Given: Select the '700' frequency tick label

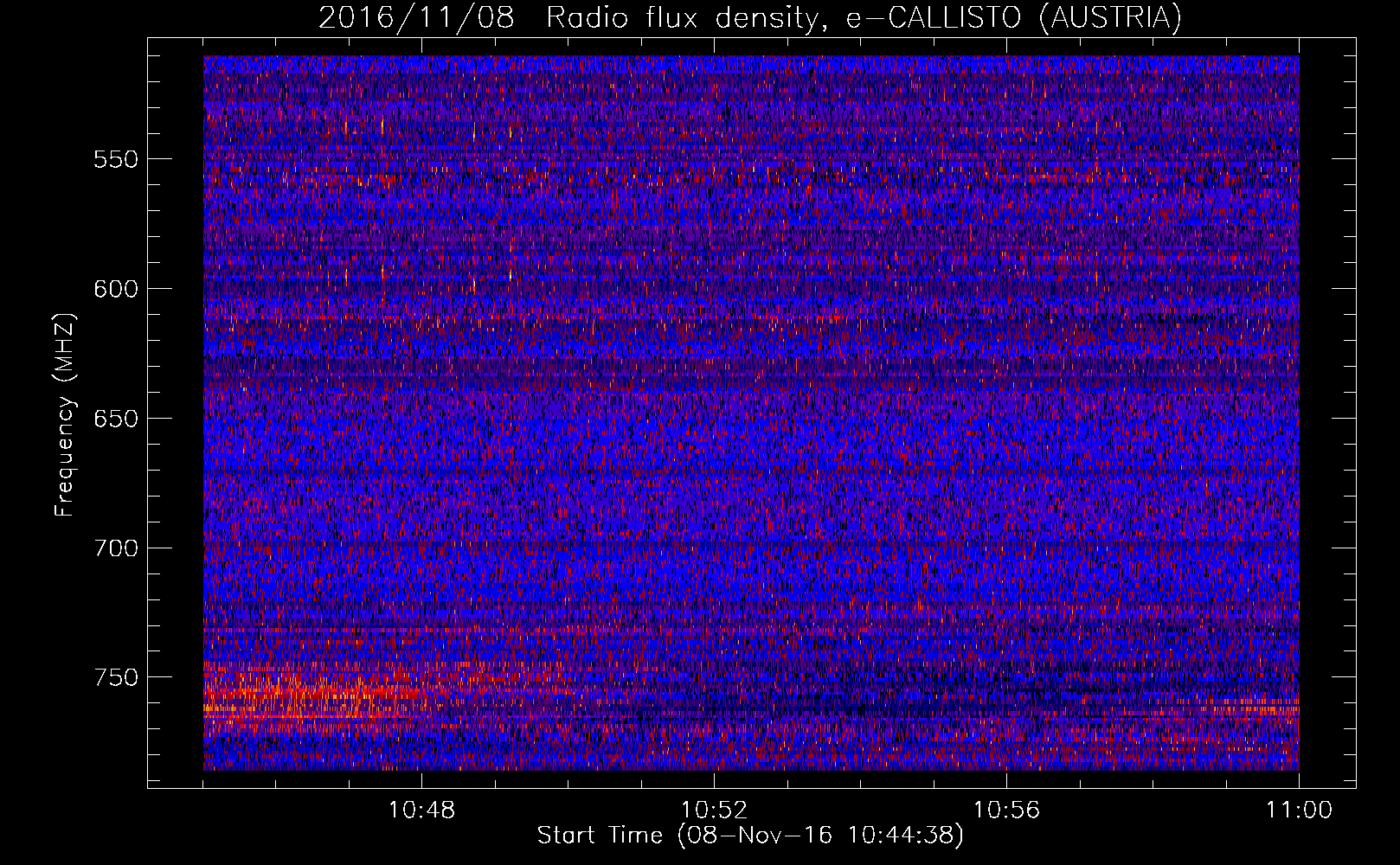Looking at the screenshot, I should pyautogui.click(x=115, y=548).
